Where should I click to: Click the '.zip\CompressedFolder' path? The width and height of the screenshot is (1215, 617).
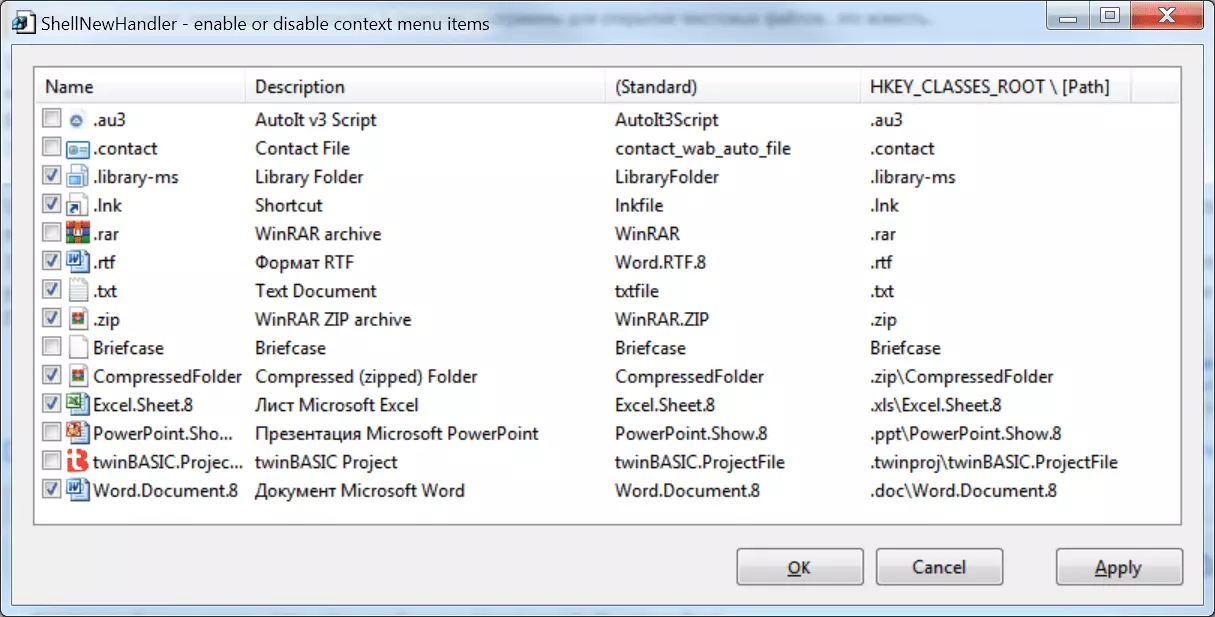click(x=962, y=377)
